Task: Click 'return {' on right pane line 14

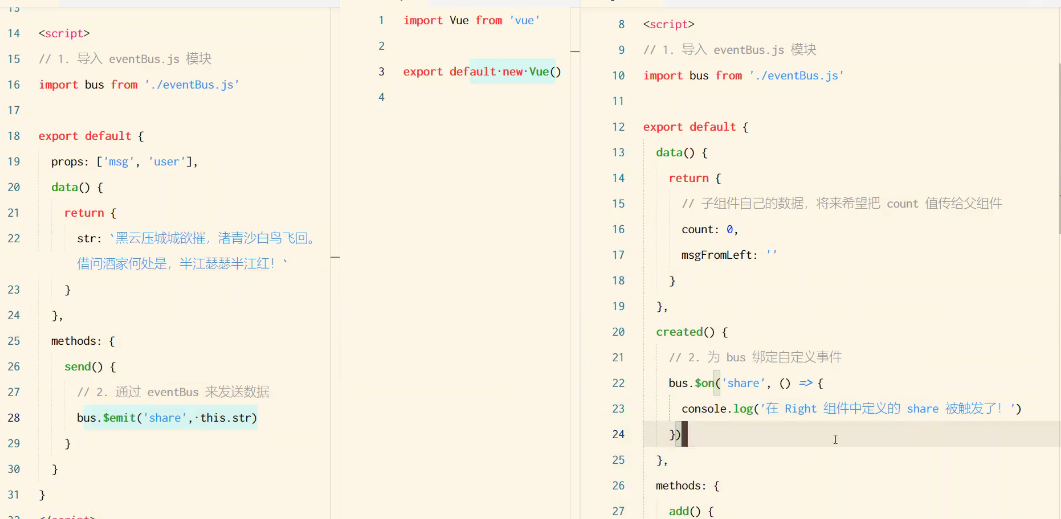Action: (x=695, y=178)
